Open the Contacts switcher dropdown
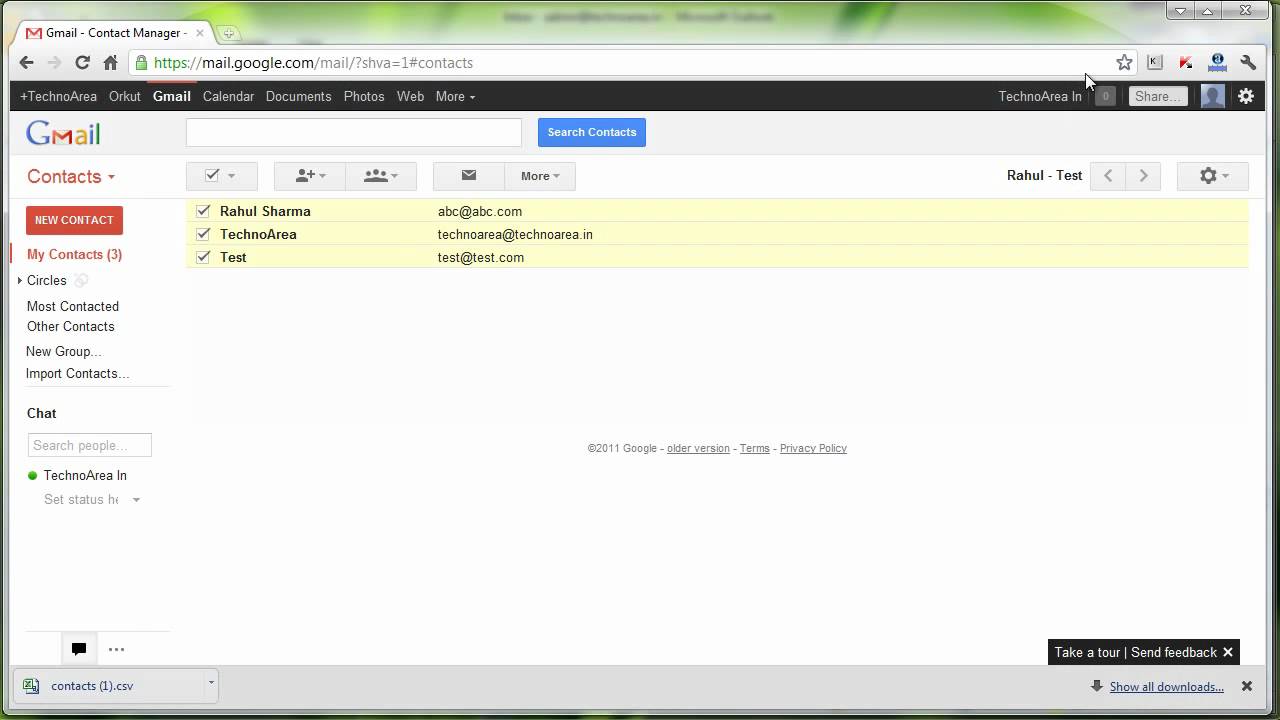1280x720 pixels. [x=71, y=176]
